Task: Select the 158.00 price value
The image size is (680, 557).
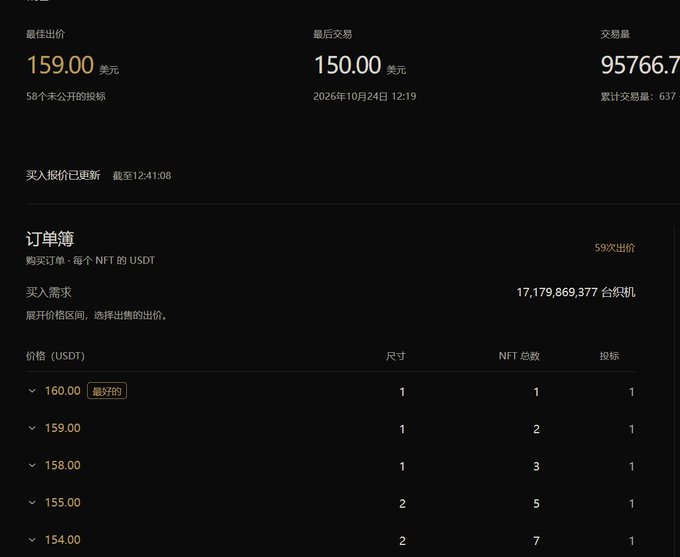Action: [x=62, y=465]
